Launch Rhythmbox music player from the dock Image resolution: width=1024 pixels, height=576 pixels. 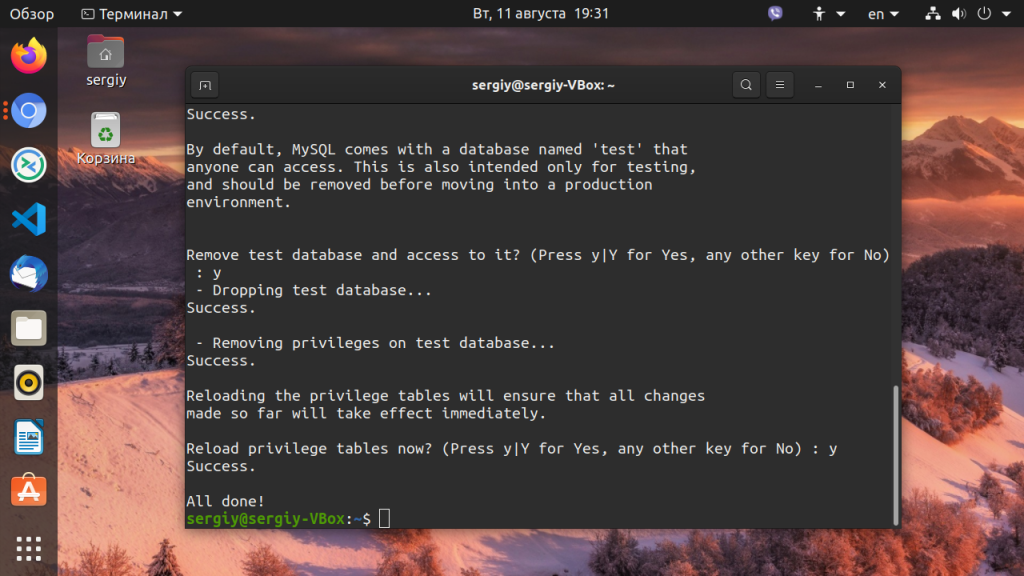click(29, 383)
